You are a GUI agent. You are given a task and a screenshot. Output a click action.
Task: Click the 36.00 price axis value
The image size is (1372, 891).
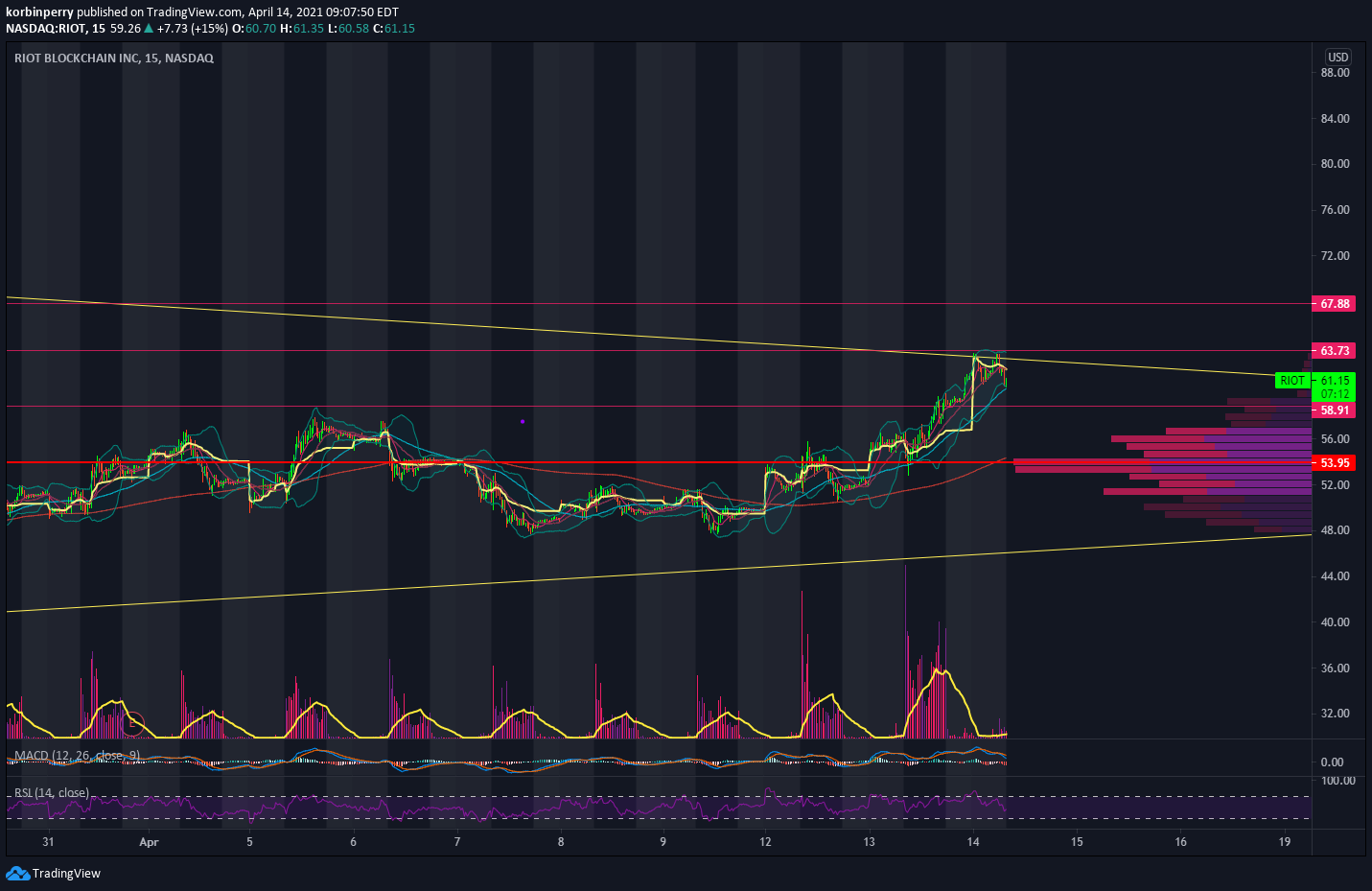tap(1335, 668)
